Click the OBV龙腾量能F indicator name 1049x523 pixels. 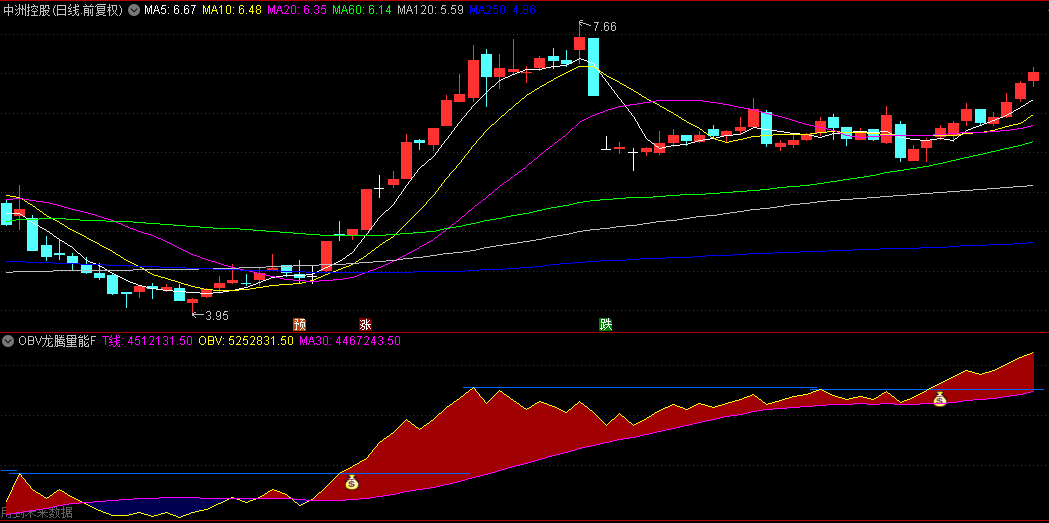[x=56, y=340]
